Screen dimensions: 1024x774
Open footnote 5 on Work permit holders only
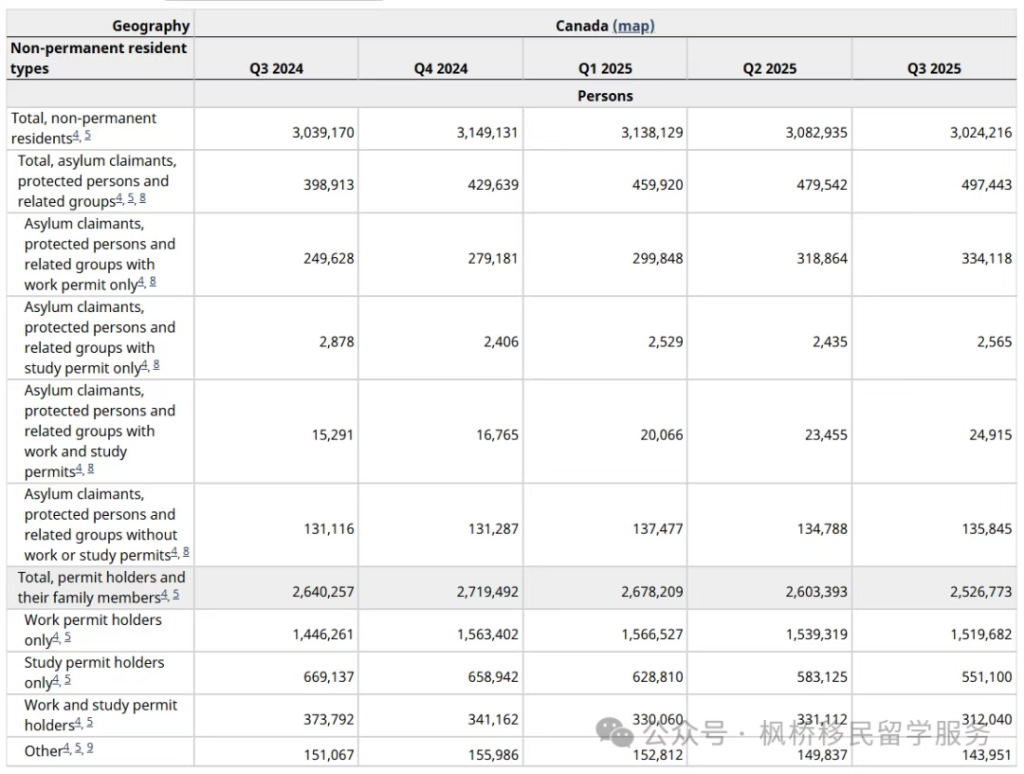pyautogui.click(x=67, y=637)
